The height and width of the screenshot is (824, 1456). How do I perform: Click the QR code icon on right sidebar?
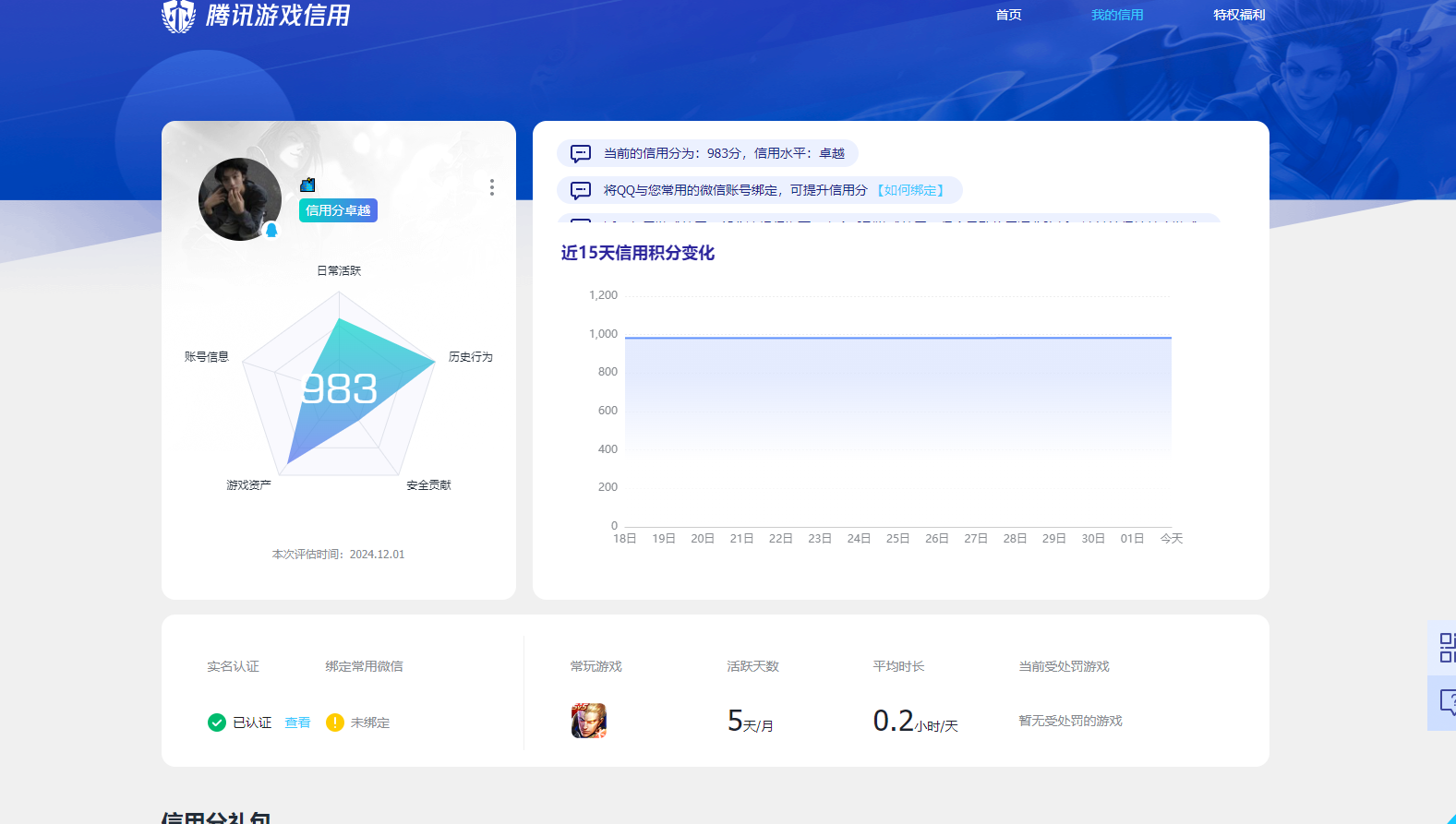pyautogui.click(x=1447, y=647)
